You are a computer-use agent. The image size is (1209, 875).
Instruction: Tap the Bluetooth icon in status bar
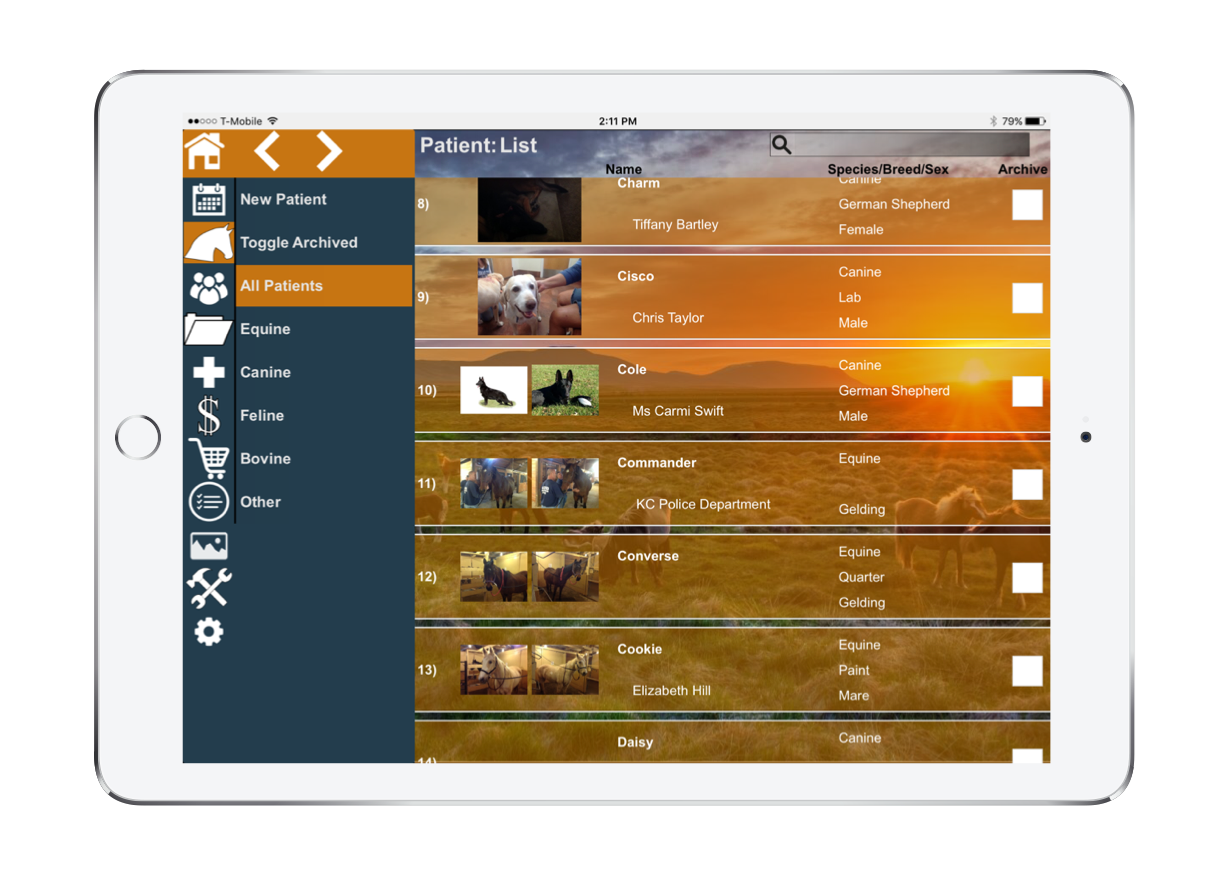pos(993,121)
